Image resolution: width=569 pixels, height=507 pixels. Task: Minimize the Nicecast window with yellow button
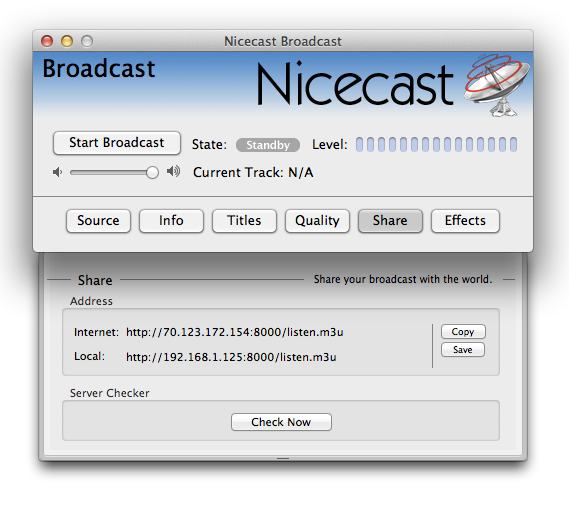pos(67,41)
